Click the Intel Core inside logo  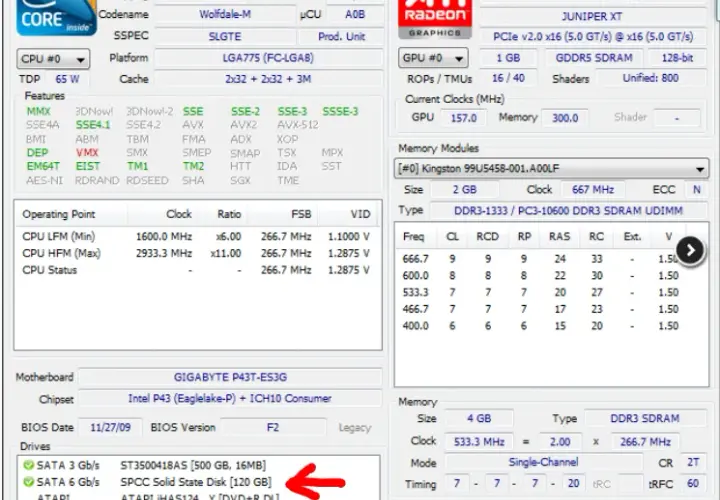pyautogui.click(x=56, y=17)
